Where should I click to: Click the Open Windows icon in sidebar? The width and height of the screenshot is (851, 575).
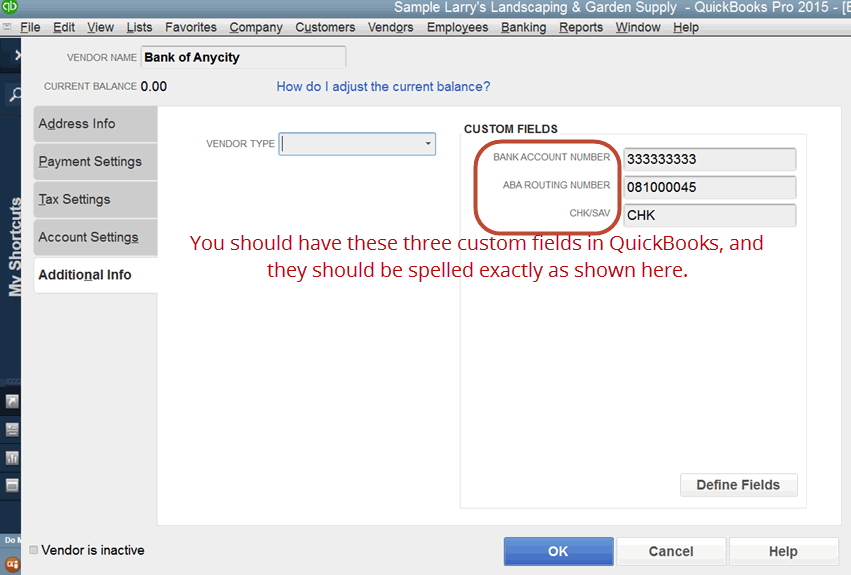[13, 485]
